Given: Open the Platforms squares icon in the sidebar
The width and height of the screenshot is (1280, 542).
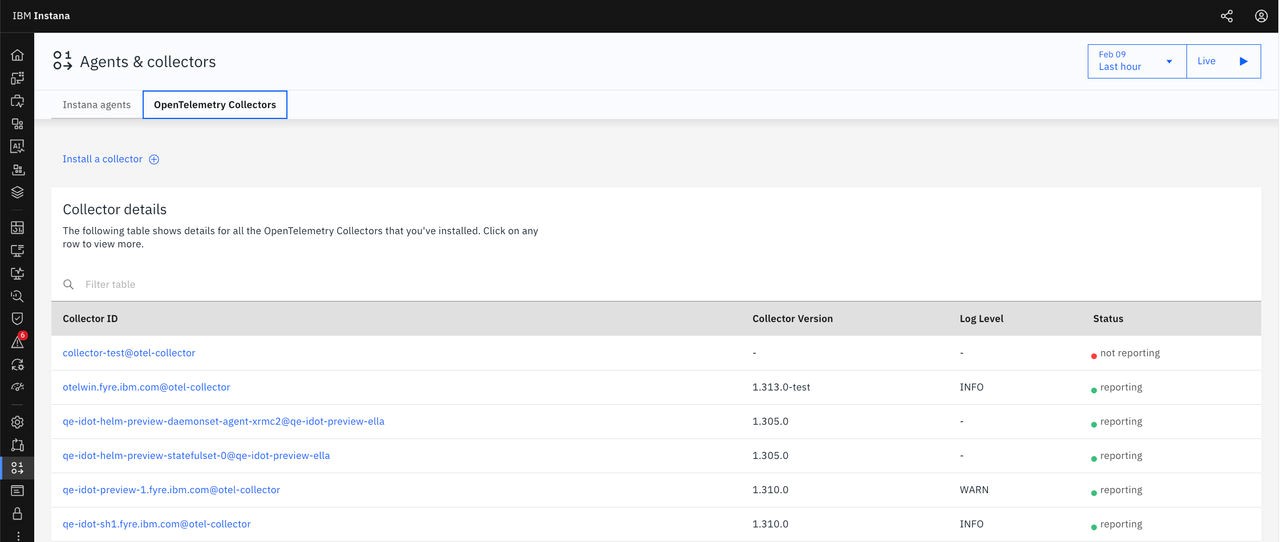Looking at the screenshot, I should [17, 124].
